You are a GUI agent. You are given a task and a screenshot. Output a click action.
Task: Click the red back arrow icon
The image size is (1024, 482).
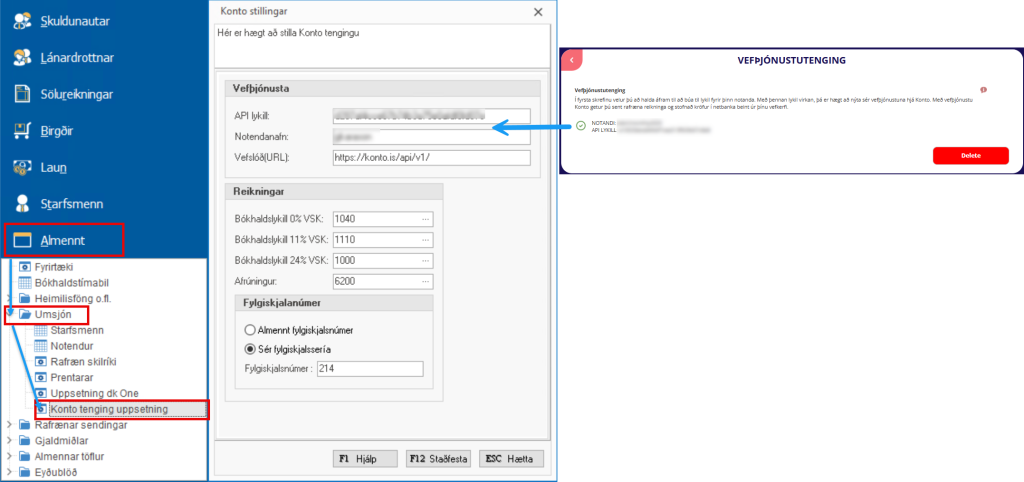[570, 60]
